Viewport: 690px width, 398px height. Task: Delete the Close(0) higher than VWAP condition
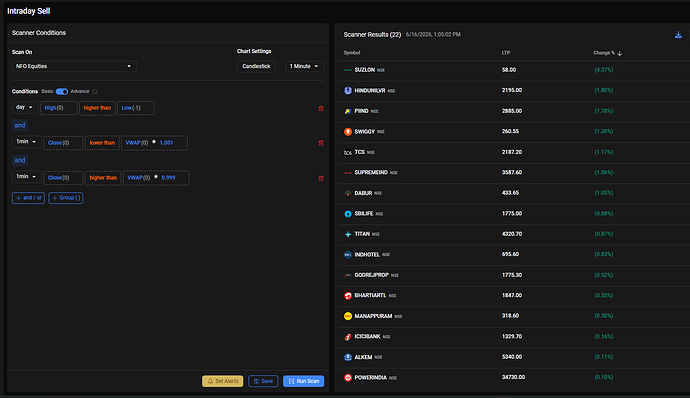pyautogui.click(x=321, y=178)
